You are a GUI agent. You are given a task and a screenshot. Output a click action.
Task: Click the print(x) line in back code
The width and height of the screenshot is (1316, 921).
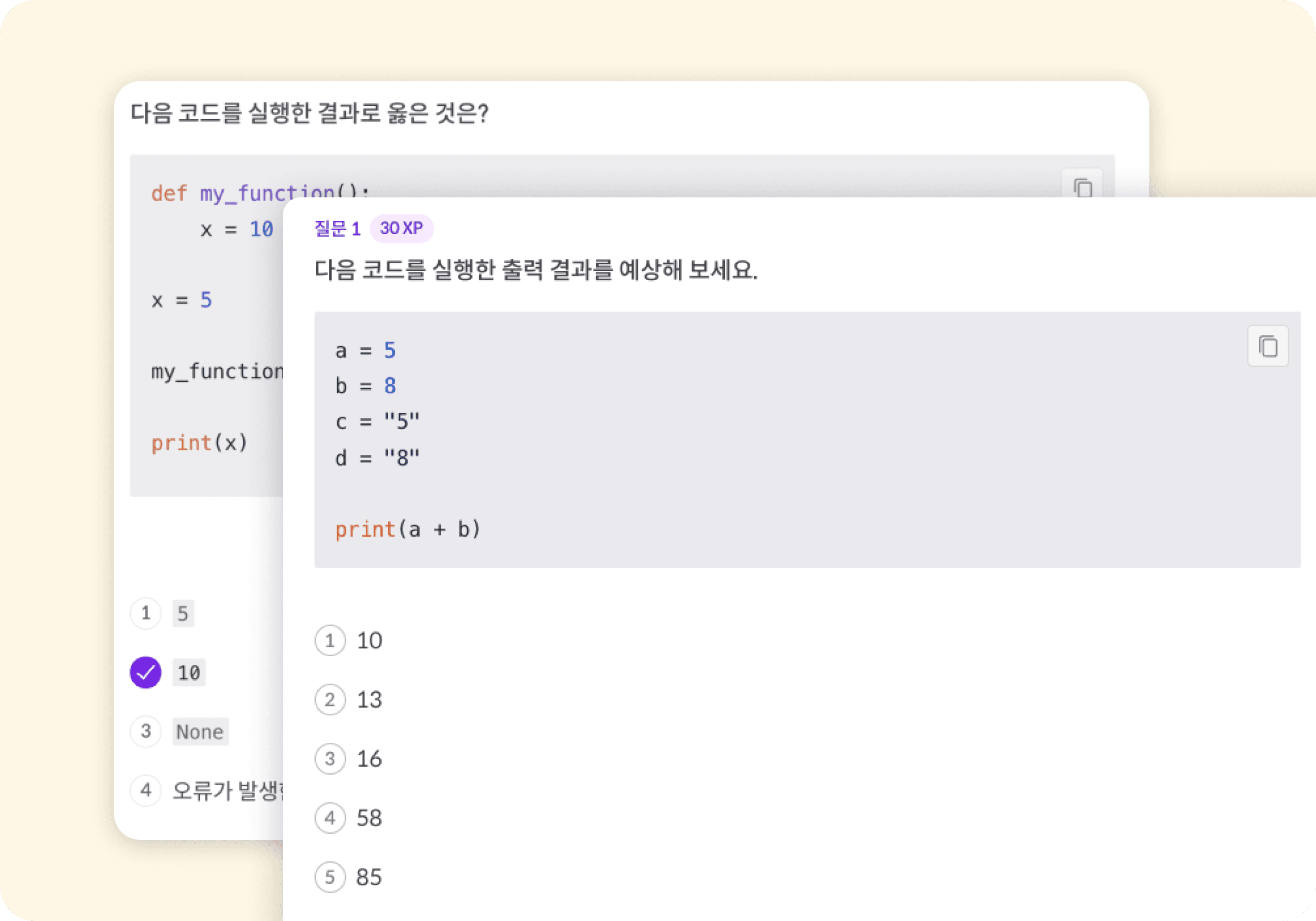[199, 442]
